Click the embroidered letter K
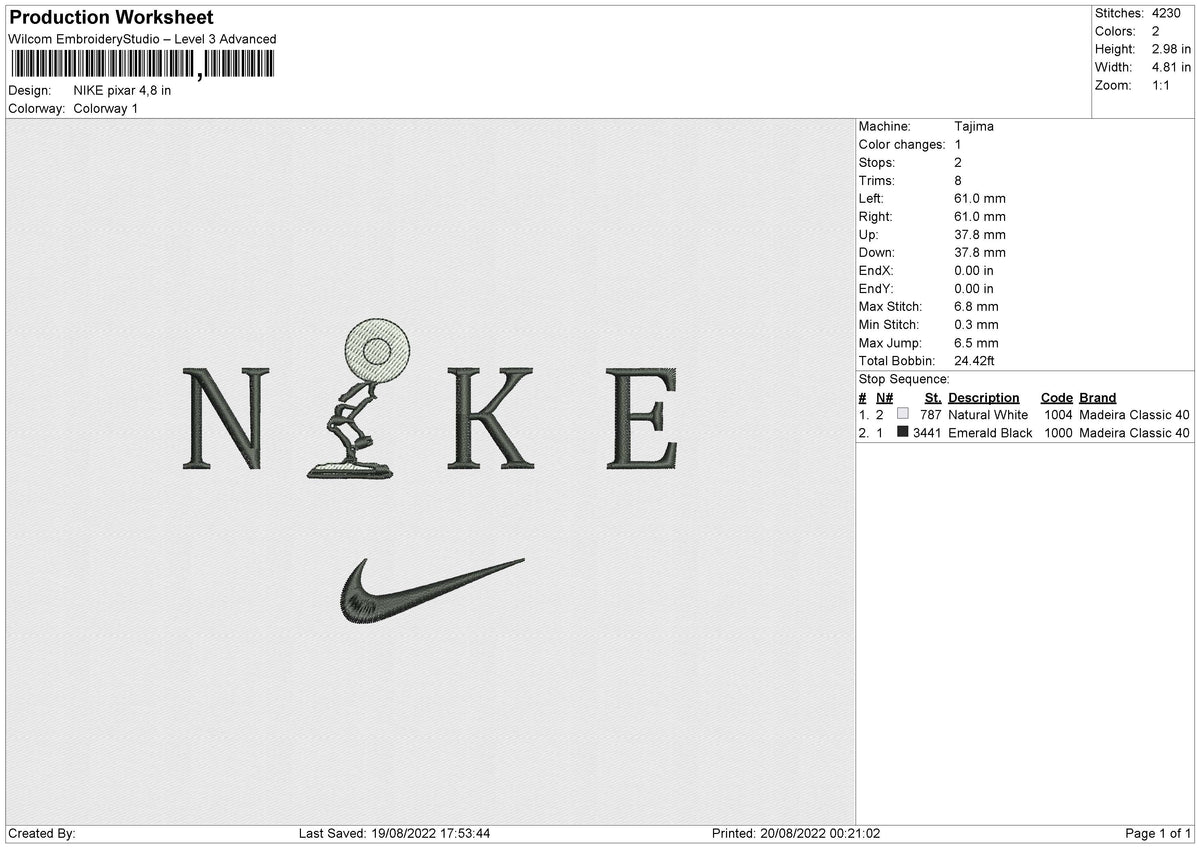Screen dimensions: 1200x848 (489, 418)
